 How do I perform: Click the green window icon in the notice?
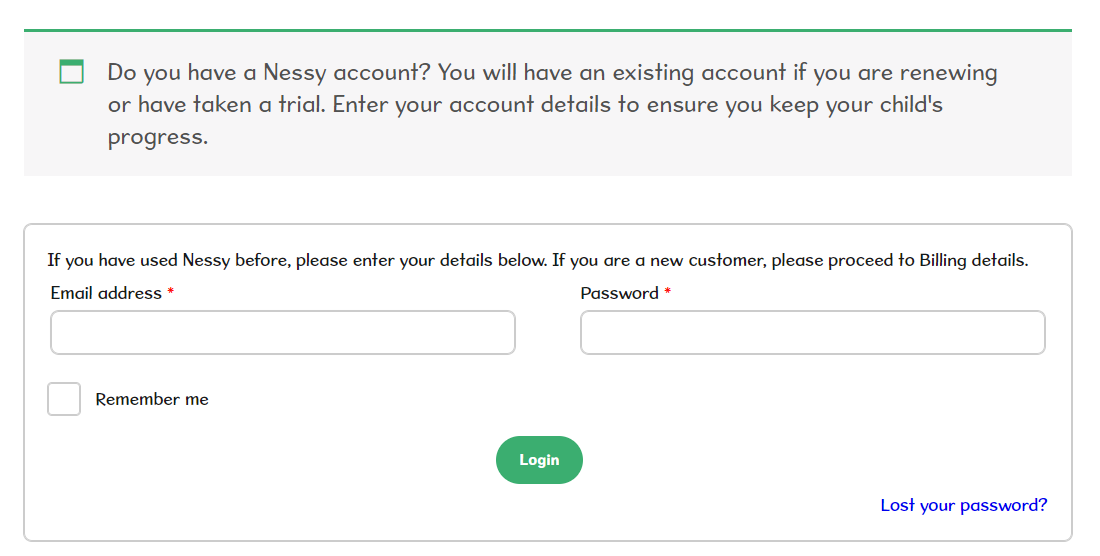click(72, 72)
